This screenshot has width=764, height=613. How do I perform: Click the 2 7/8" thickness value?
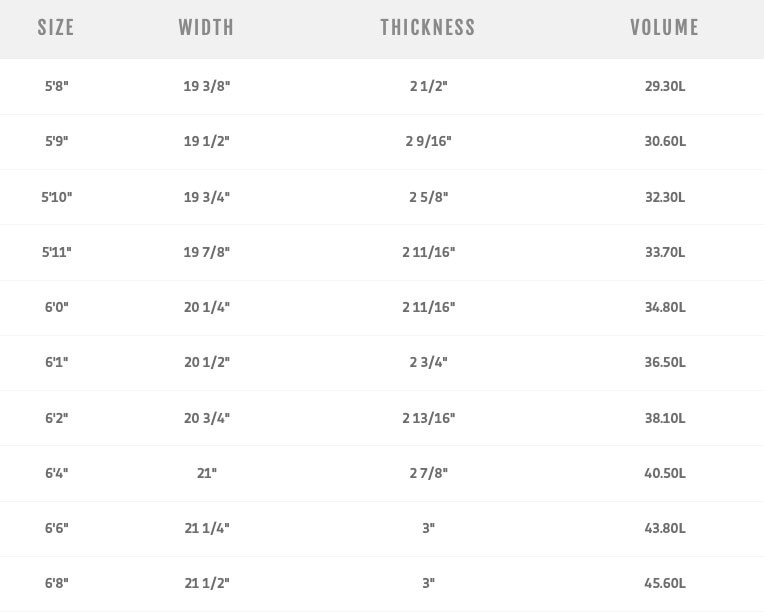tap(428, 473)
